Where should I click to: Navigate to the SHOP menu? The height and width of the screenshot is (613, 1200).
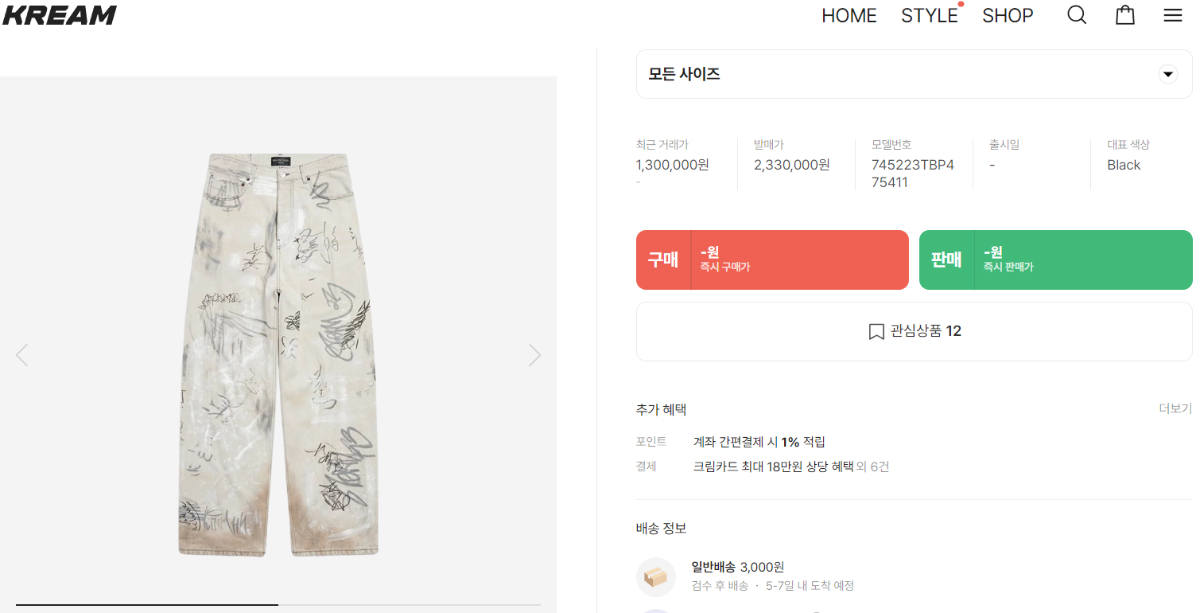[1007, 15]
